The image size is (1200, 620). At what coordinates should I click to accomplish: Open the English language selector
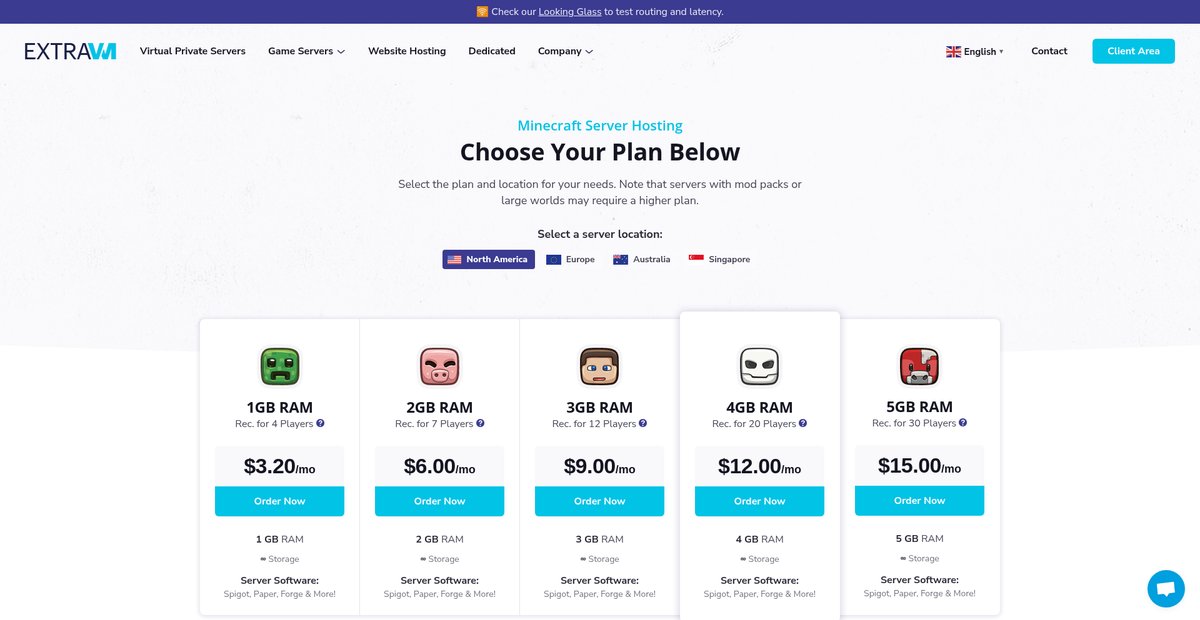tap(975, 51)
